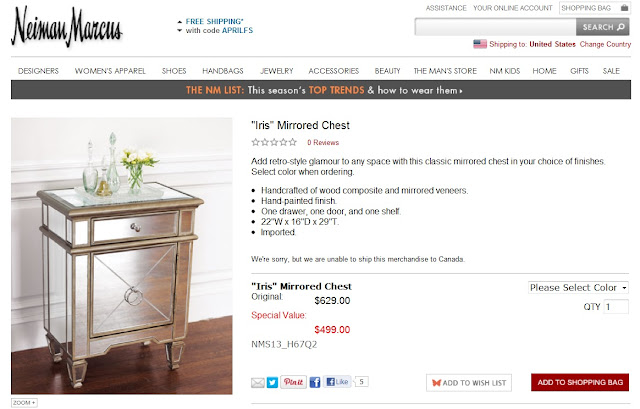This screenshot has width=640, height=409.
Task: Focus the quantity input field
Action: pyautogui.click(x=616, y=307)
